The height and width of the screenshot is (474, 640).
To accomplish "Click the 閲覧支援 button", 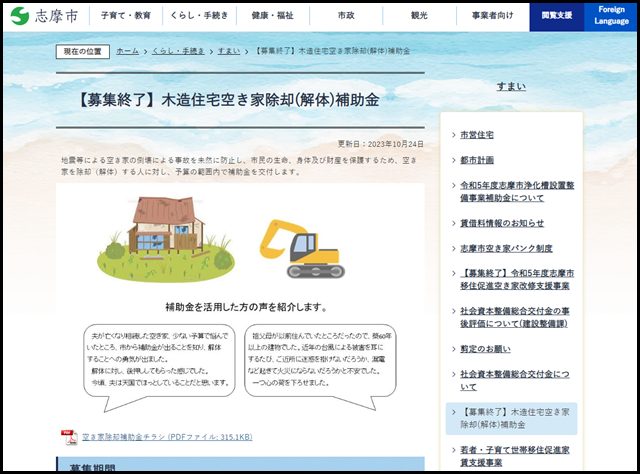I will [557, 16].
